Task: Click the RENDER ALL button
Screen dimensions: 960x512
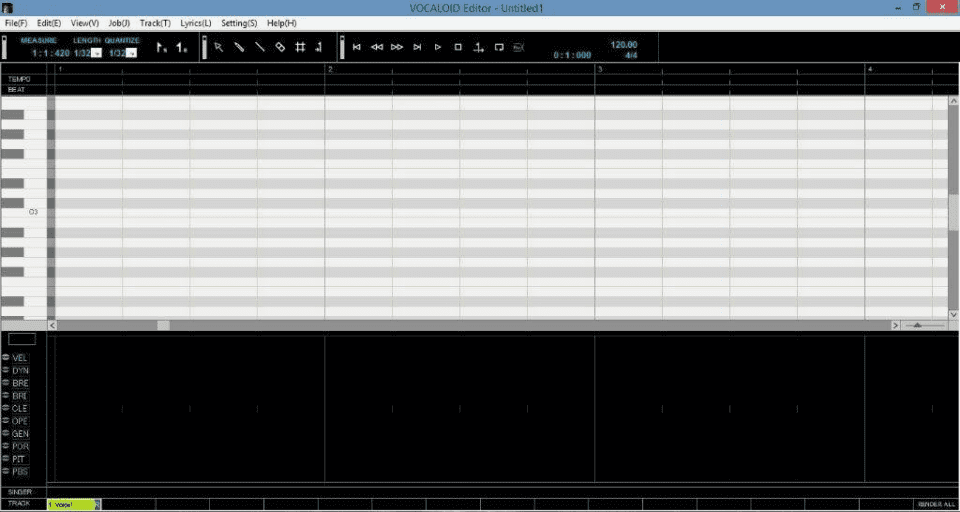Action: coord(936,505)
